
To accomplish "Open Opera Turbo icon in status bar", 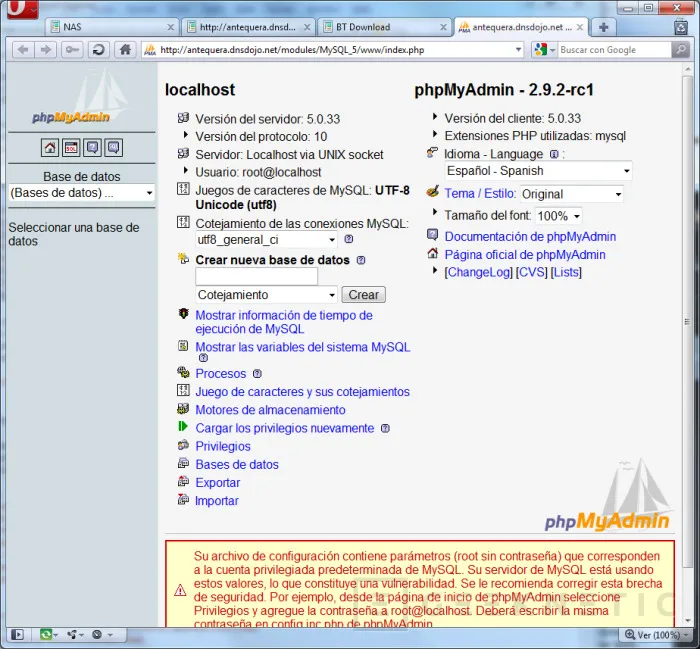I will point(102,634).
